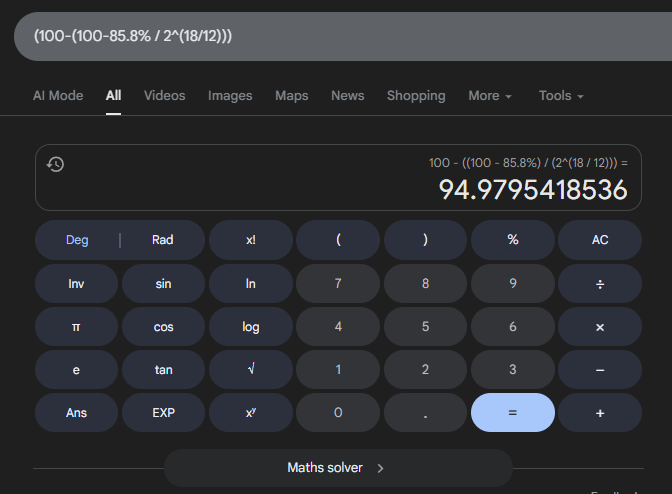Viewport: 672px width, 494px height.
Task: Click digit 7 on the keypad
Action: (x=338, y=284)
